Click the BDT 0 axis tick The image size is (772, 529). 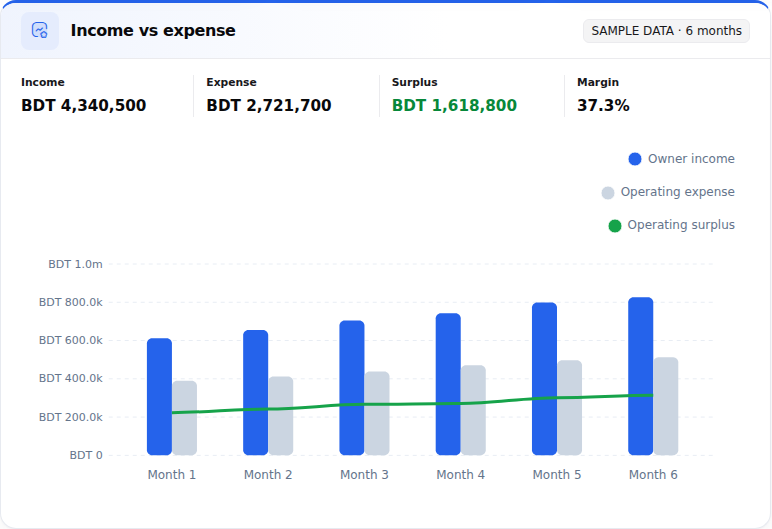pyautogui.click(x=86, y=455)
